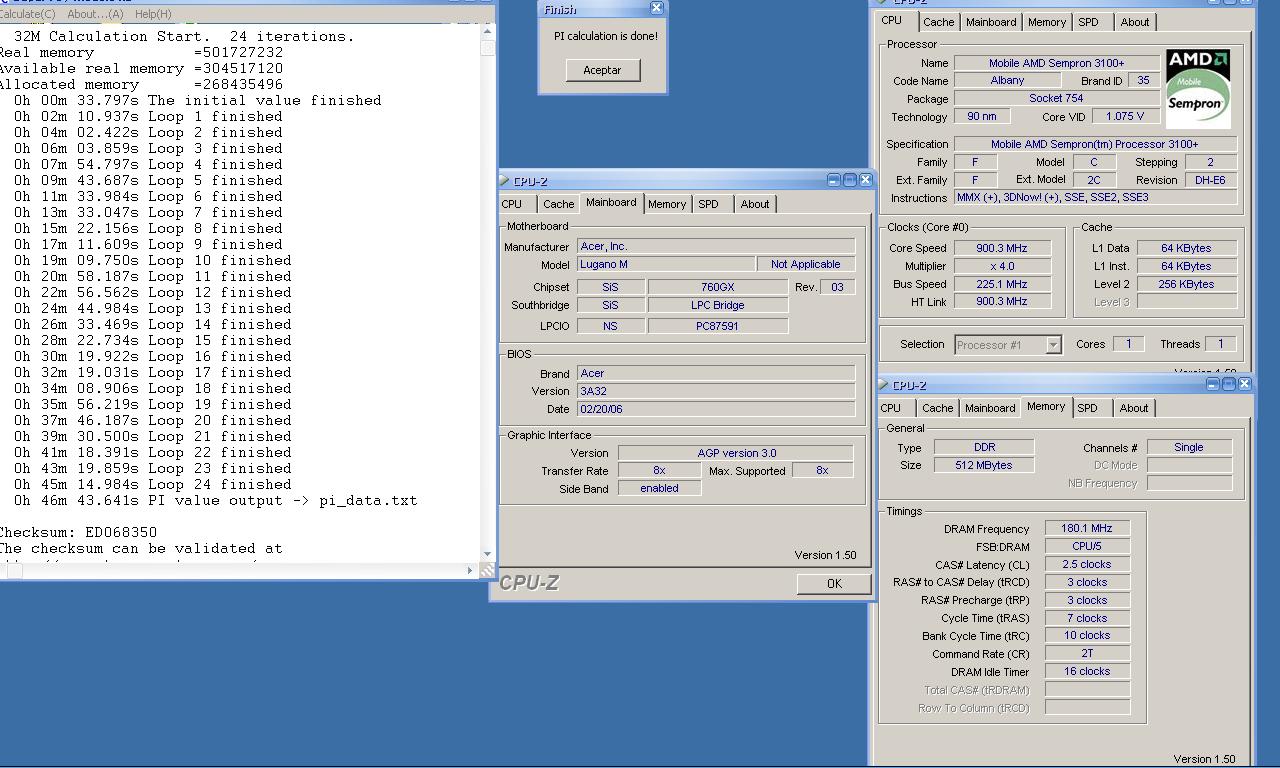Image resolution: width=1280 pixels, height=768 pixels.
Task: Open About tab in the top-right CPU-Z window
Action: tap(1135, 22)
